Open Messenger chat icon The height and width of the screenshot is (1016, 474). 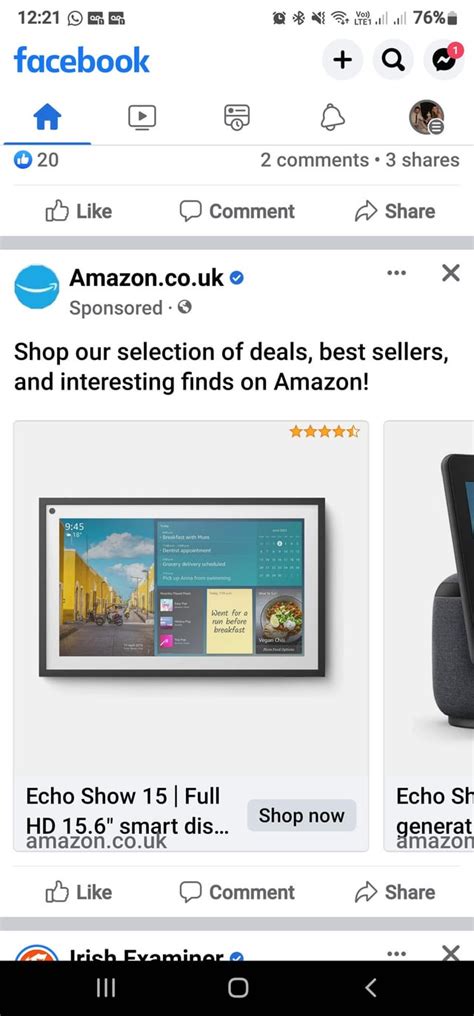(444, 60)
